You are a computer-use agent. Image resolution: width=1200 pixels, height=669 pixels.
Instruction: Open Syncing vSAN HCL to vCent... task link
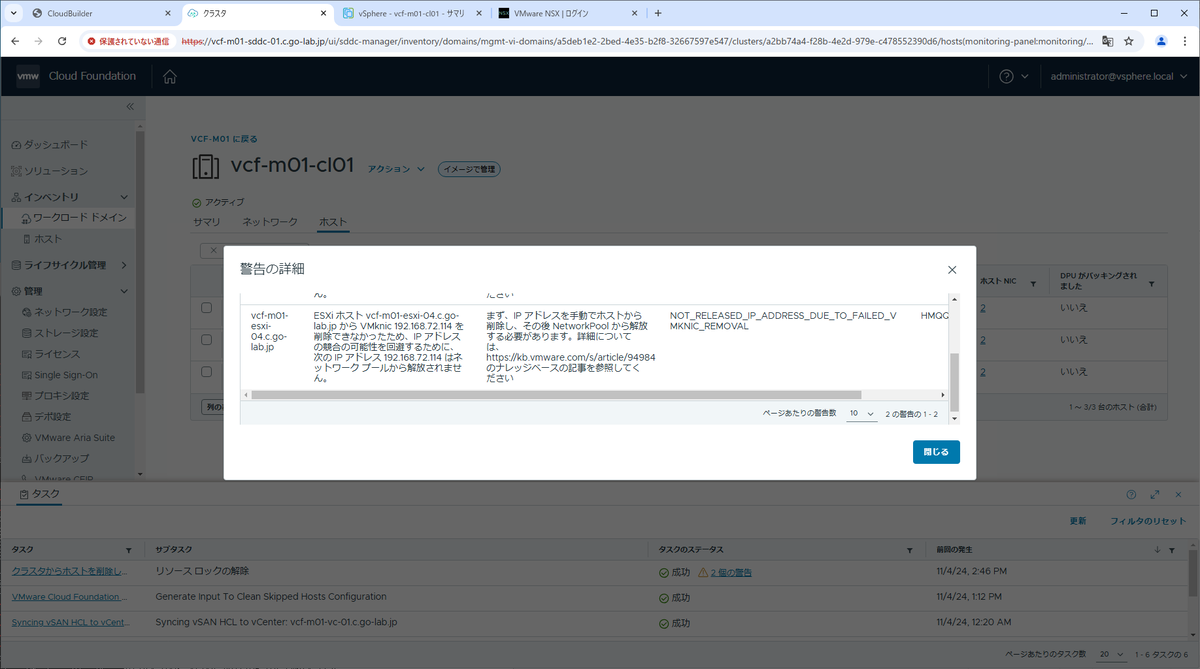69,622
